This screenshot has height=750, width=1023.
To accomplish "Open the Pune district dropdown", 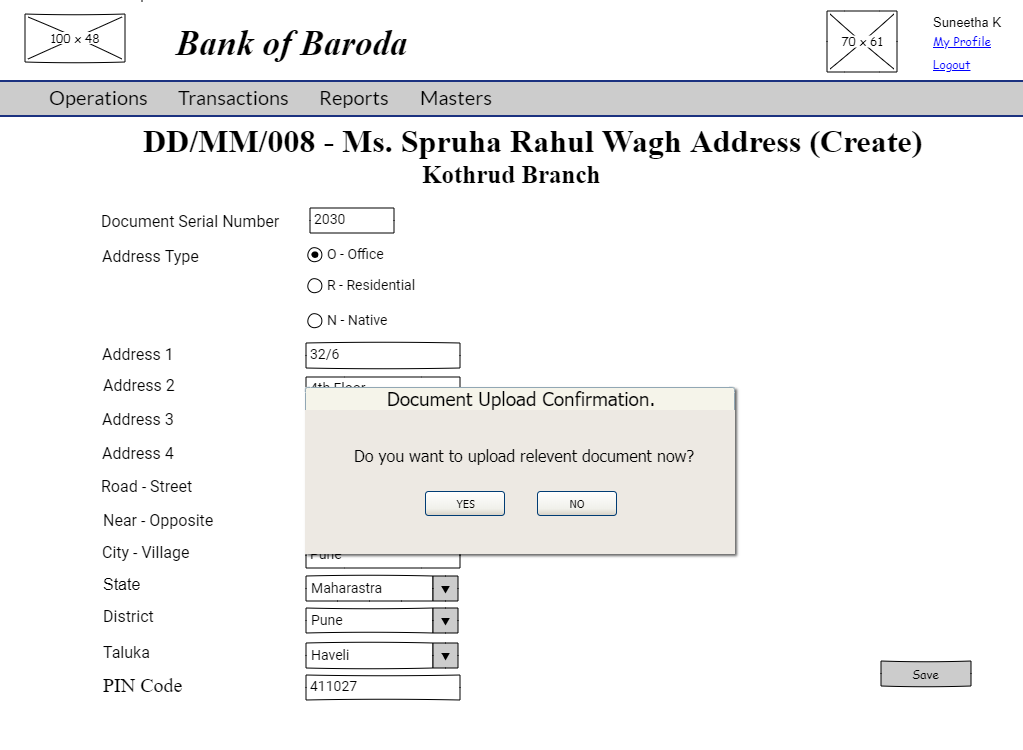I will tap(444, 620).
